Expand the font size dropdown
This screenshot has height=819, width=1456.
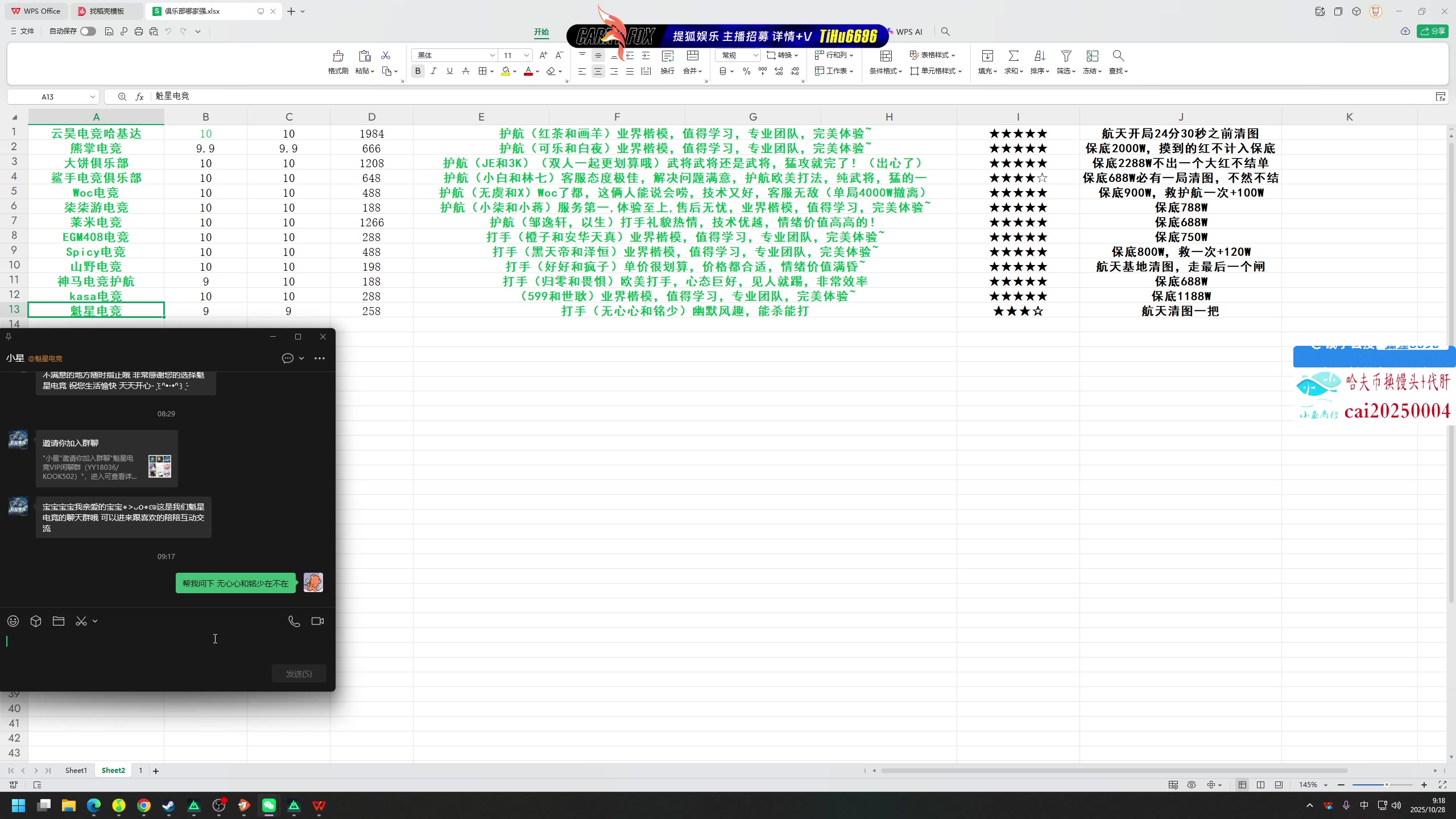pyautogui.click(x=527, y=55)
